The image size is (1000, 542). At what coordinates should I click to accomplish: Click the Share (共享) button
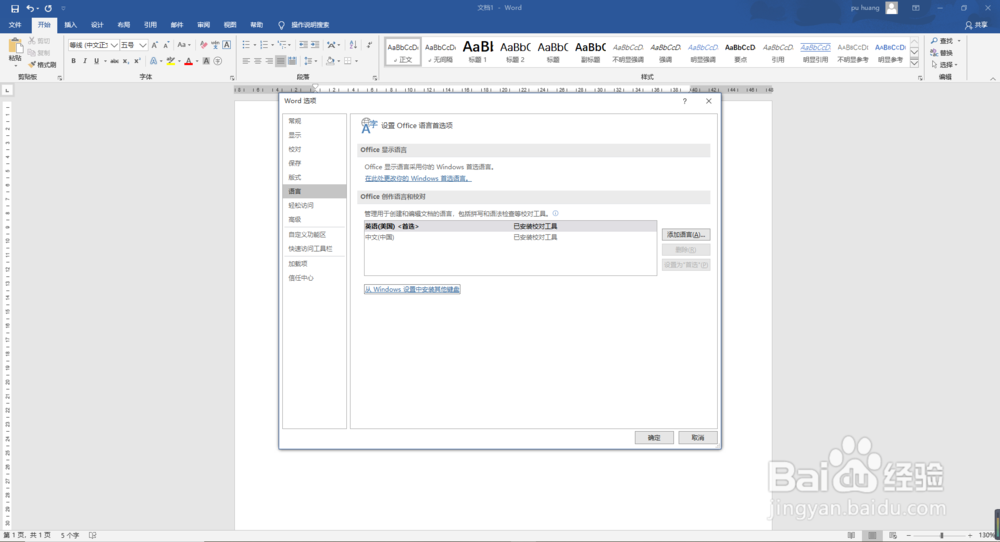pos(976,25)
